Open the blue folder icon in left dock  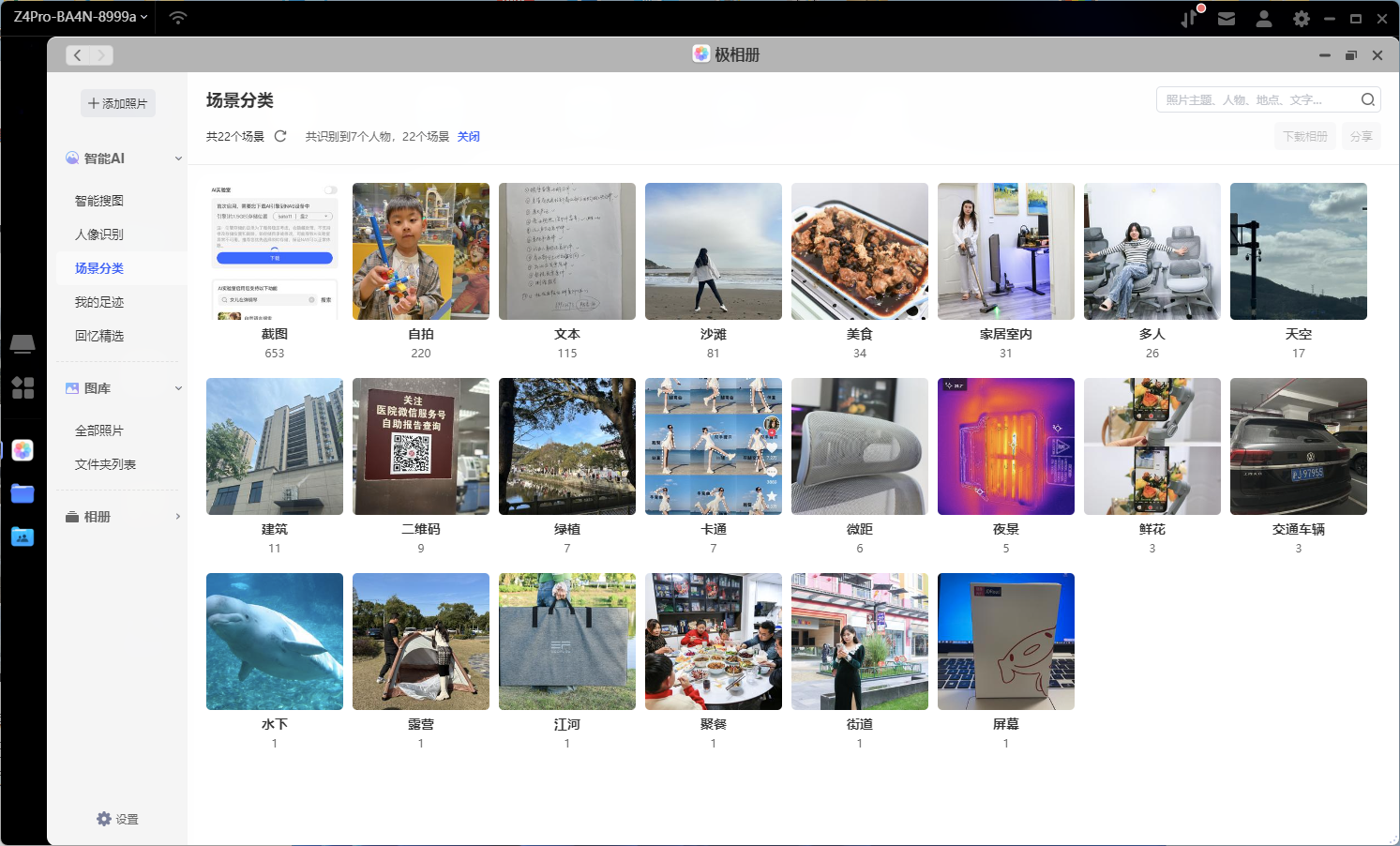(23, 493)
